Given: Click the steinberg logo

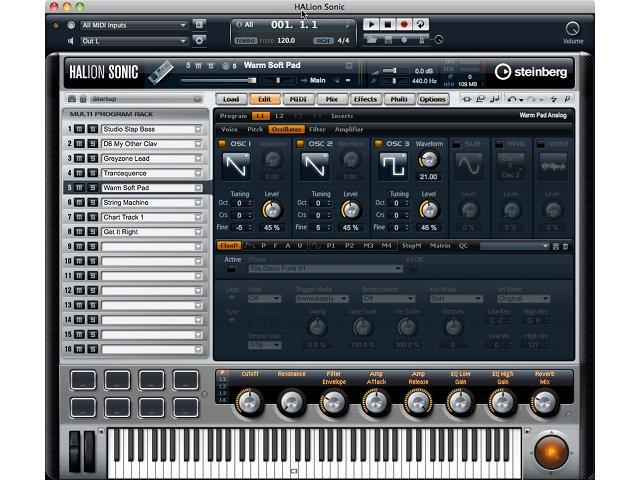Looking at the screenshot, I should pyautogui.click(x=531, y=72).
